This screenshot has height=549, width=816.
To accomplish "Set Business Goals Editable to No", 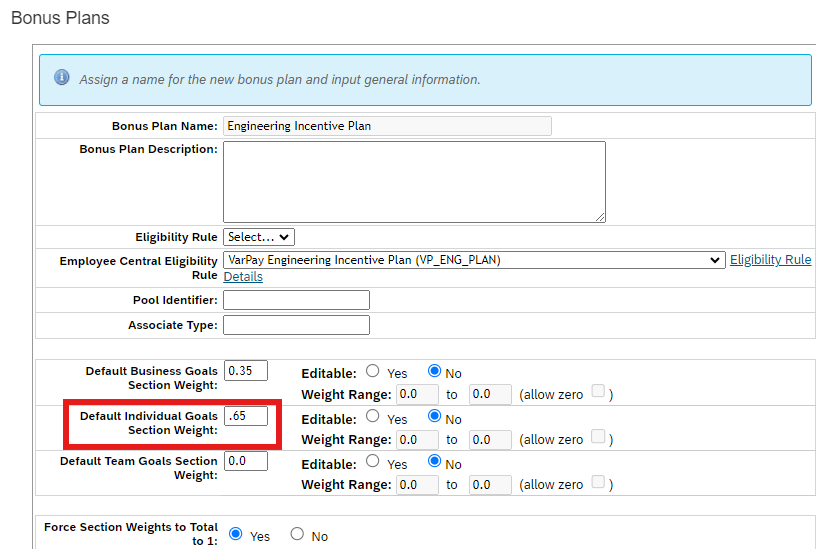I will pyautogui.click(x=435, y=371).
